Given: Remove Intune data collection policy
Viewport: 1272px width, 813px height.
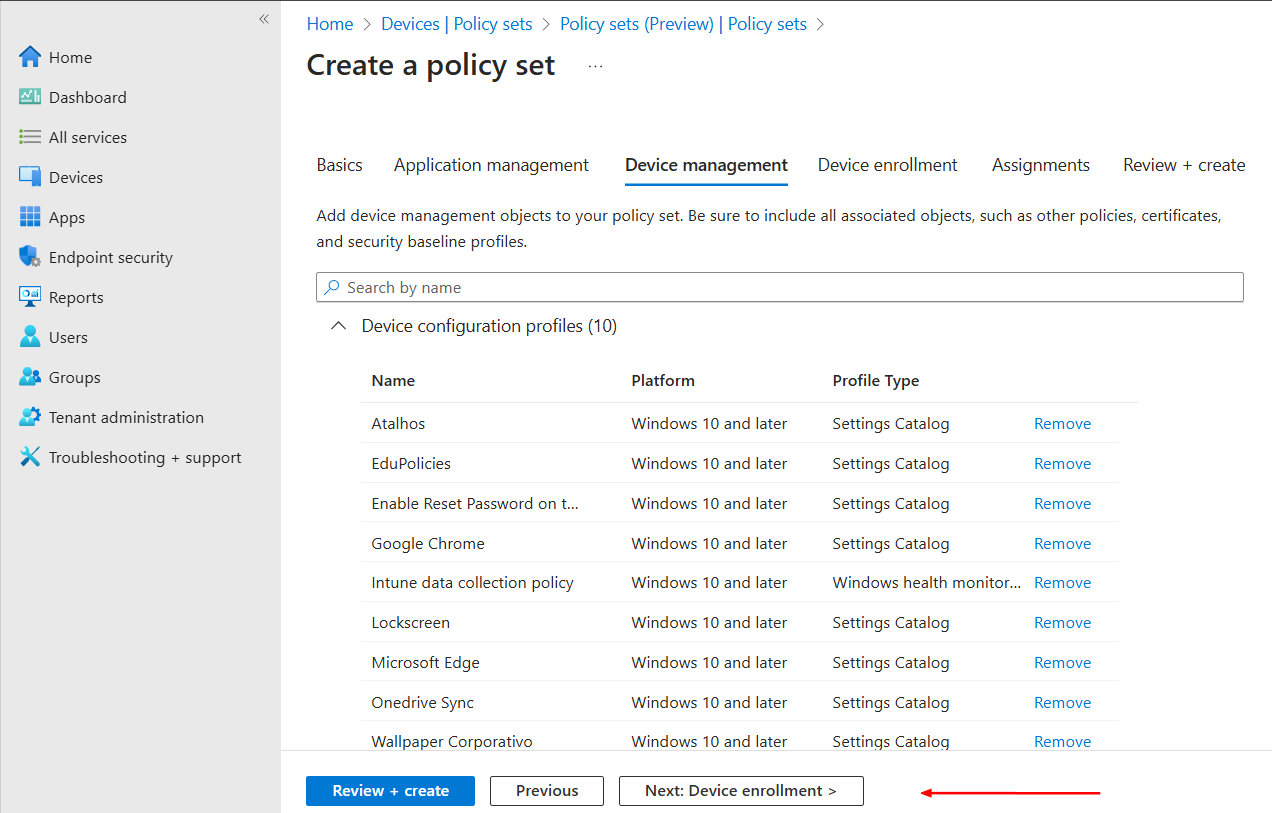Looking at the screenshot, I should [x=1062, y=583].
